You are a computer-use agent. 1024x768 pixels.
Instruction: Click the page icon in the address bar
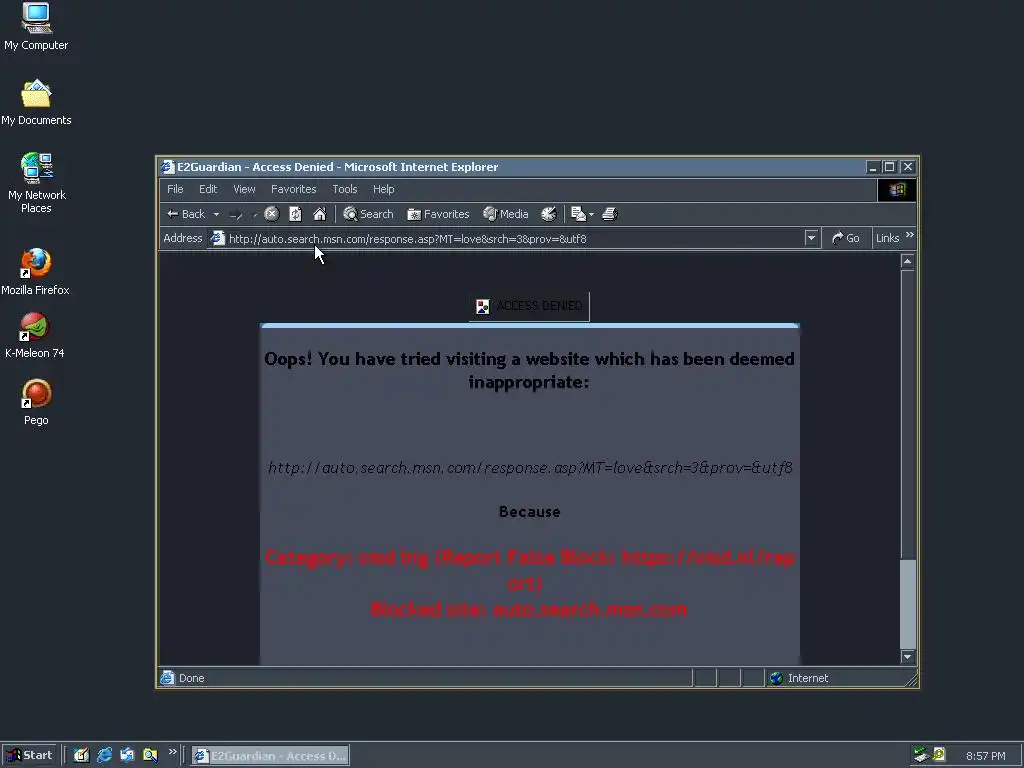click(x=217, y=238)
